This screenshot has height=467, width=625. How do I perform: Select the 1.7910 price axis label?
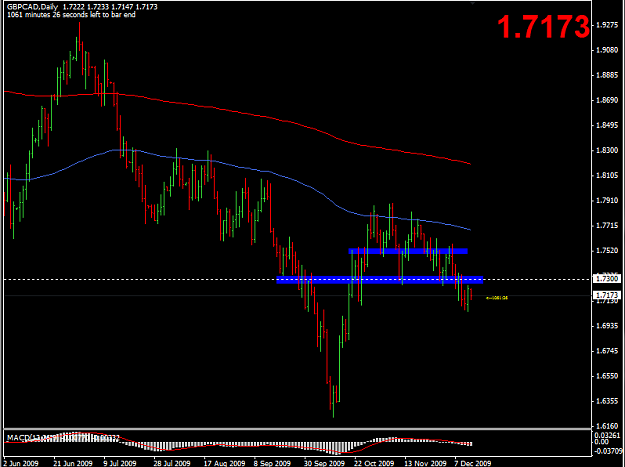[607, 200]
